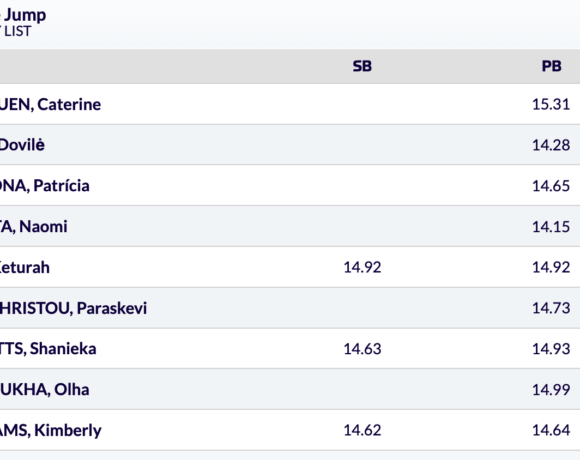Open Olha's athlete entry
This screenshot has width=580, height=460.
click(x=44, y=389)
